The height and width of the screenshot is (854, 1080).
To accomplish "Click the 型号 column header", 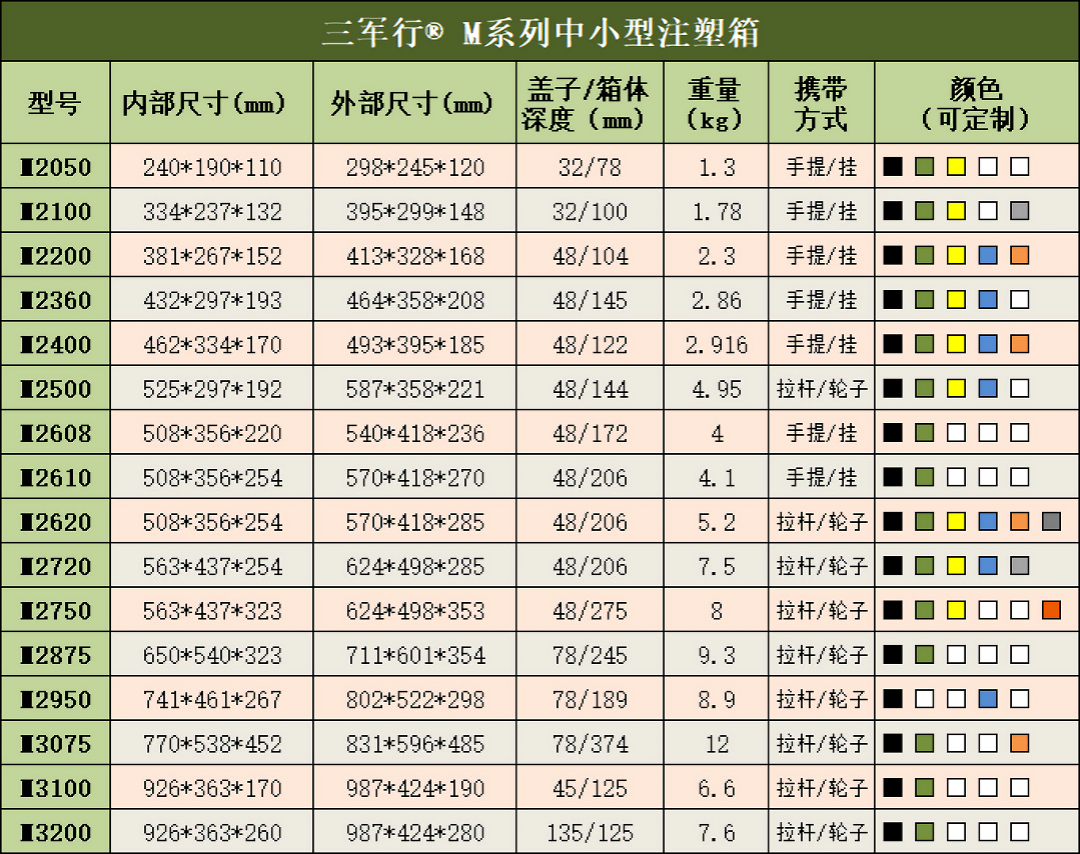I will coord(55,103).
